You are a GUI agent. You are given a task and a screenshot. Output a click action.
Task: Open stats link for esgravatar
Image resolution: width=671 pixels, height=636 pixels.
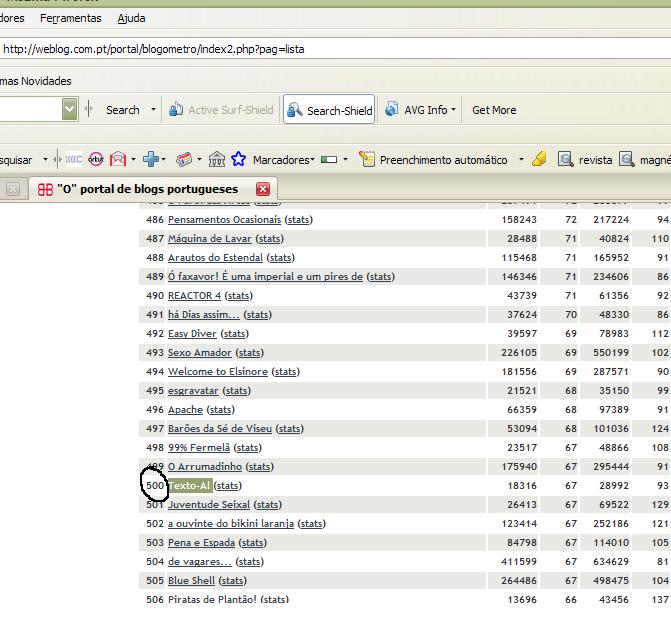click(x=237, y=391)
